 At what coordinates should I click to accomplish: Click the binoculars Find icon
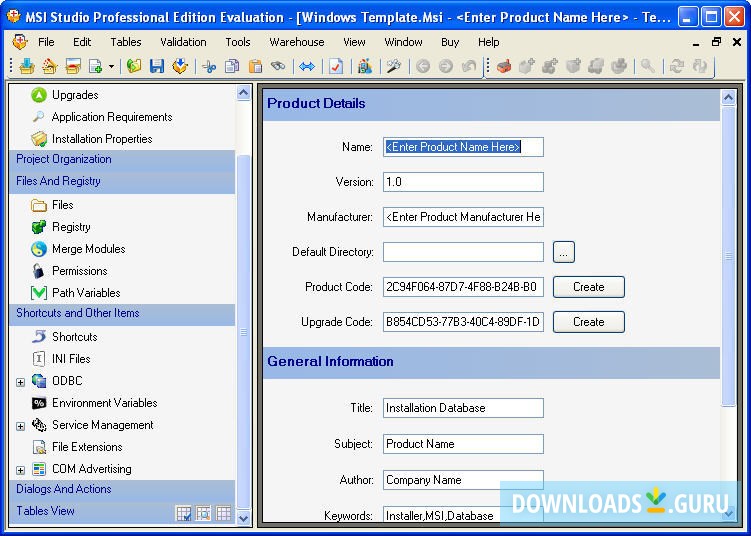click(x=278, y=66)
